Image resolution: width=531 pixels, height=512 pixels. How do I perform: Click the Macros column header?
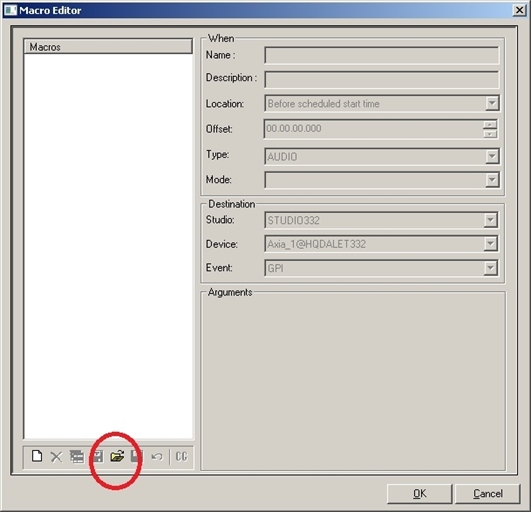(x=108, y=46)
